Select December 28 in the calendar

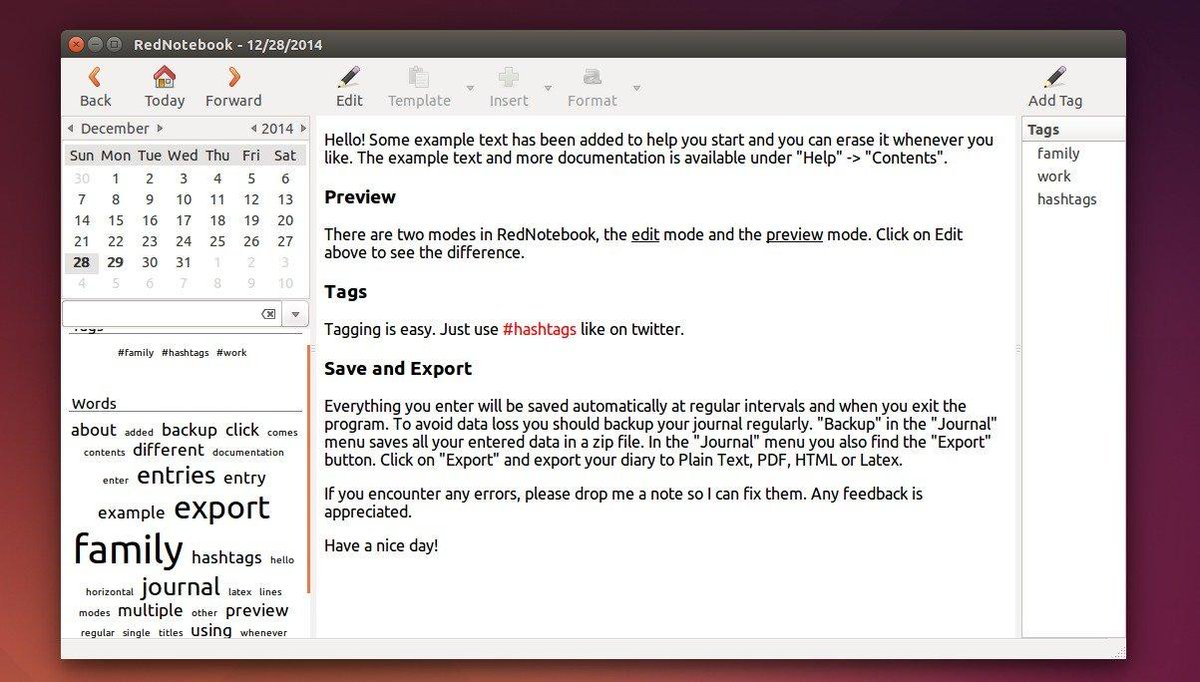pyautogui.click(x=81, y=262)
